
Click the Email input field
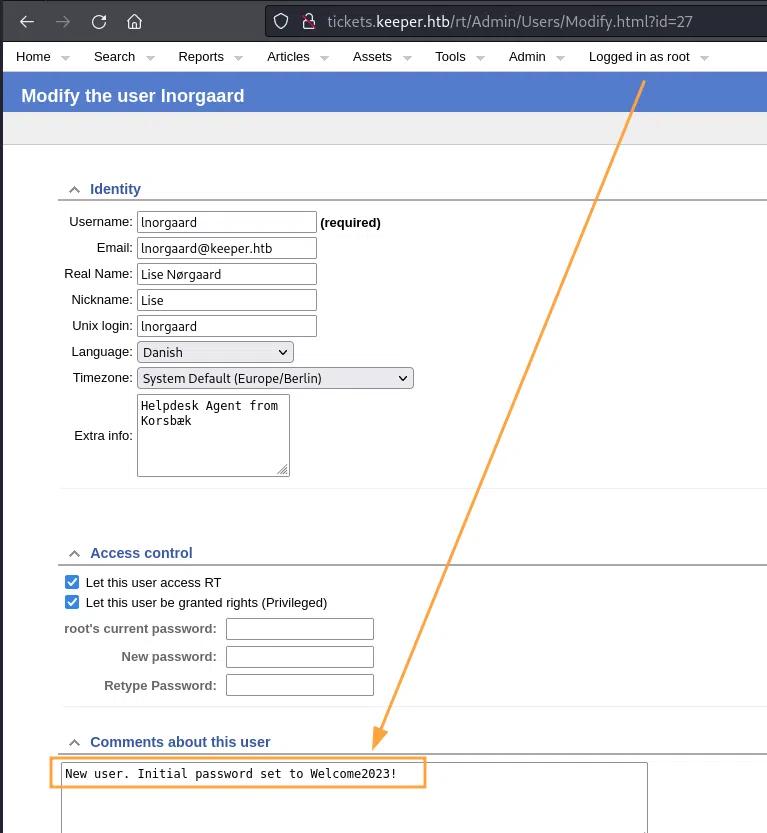(x=226, y=248)
